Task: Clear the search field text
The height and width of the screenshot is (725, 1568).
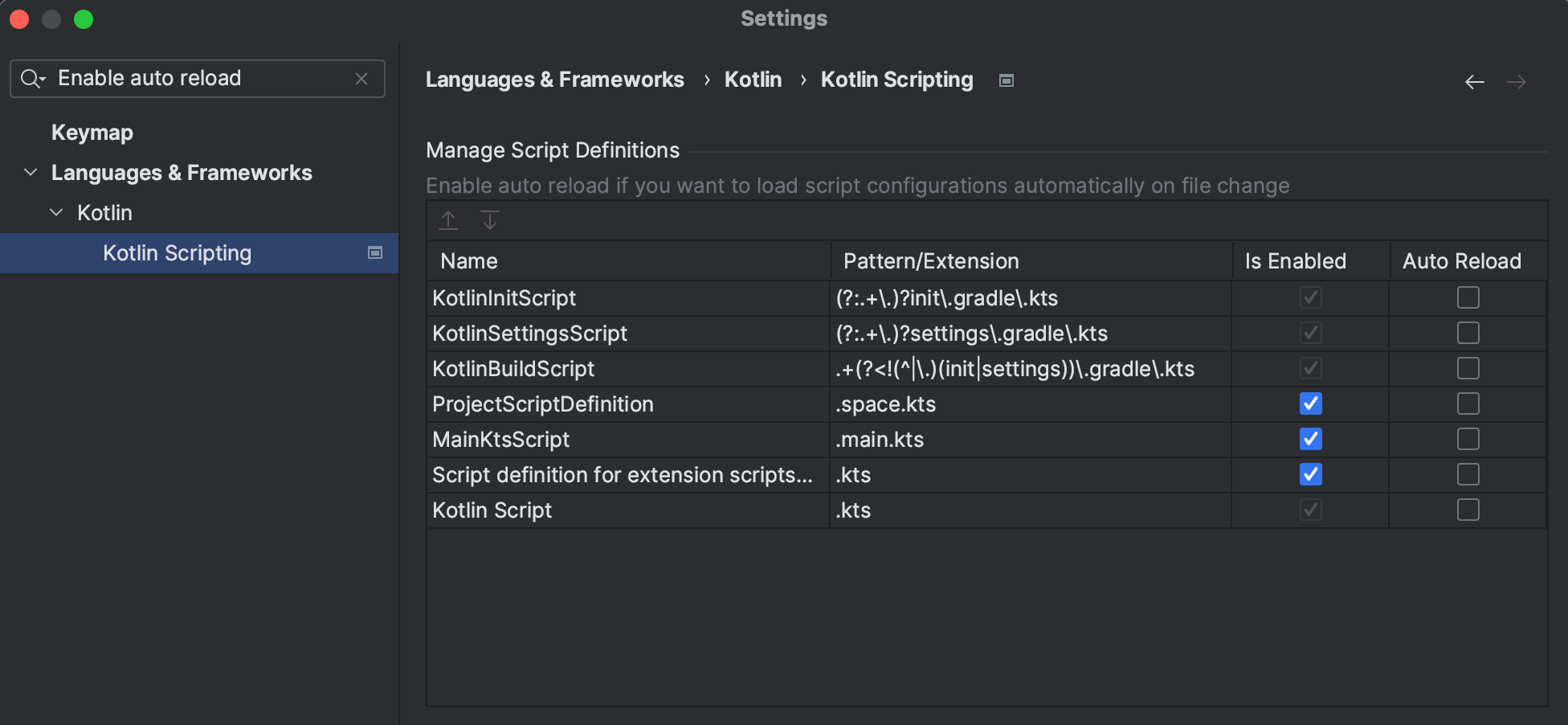Action: click(x=361, y=79)
